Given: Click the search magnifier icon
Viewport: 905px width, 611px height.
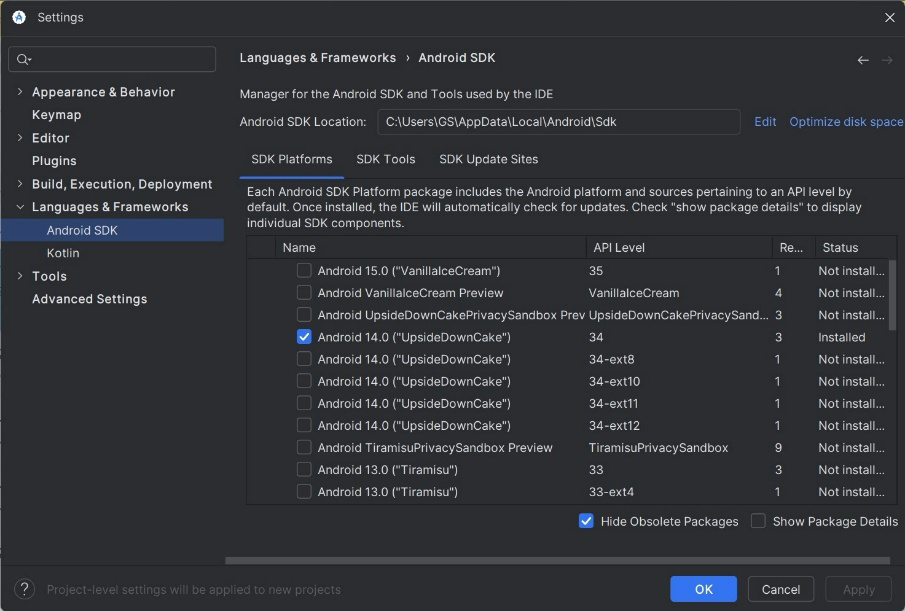Looking at the screenshot, I should 23,59.
